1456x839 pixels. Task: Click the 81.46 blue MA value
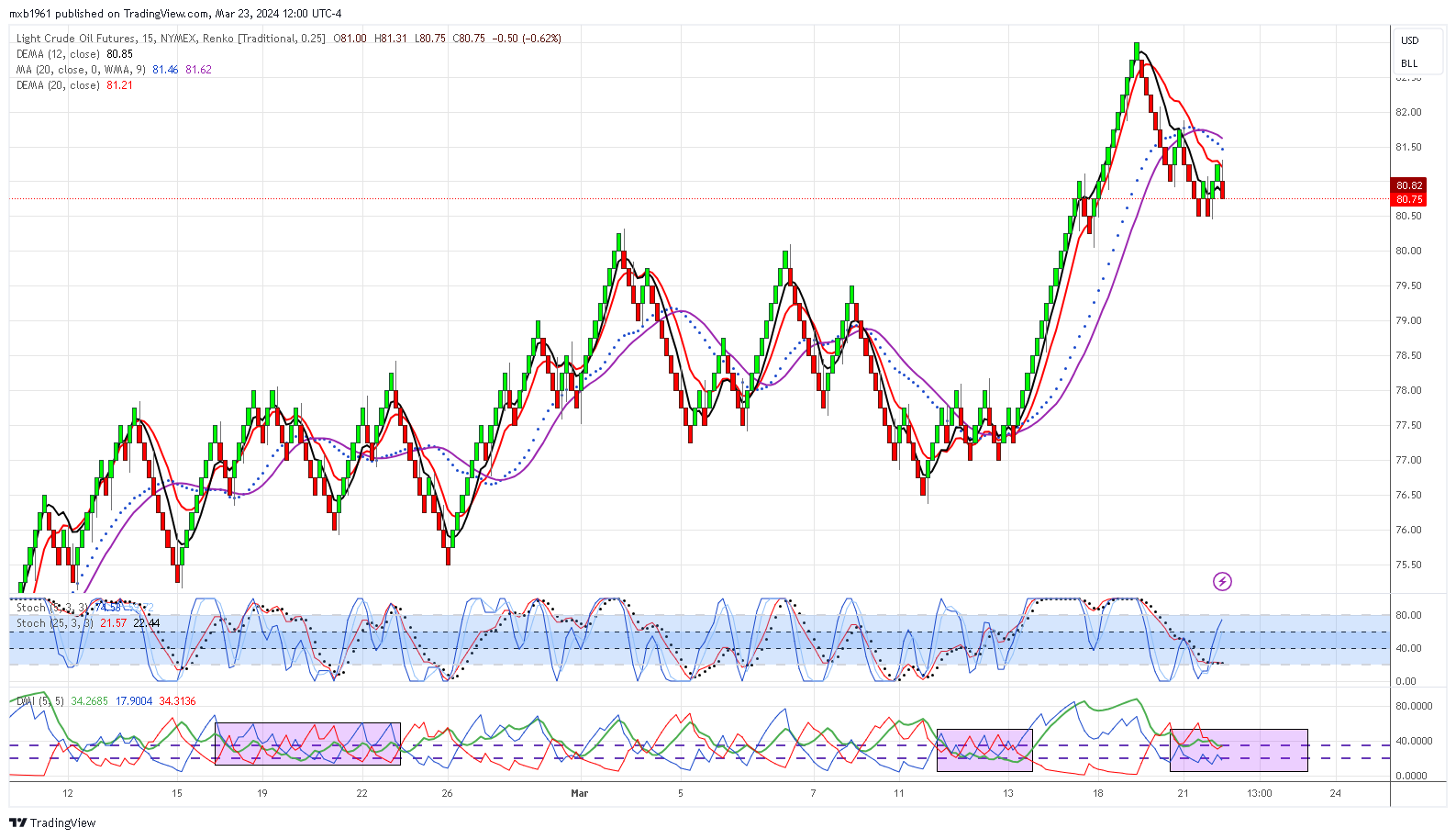click(165, 70)
